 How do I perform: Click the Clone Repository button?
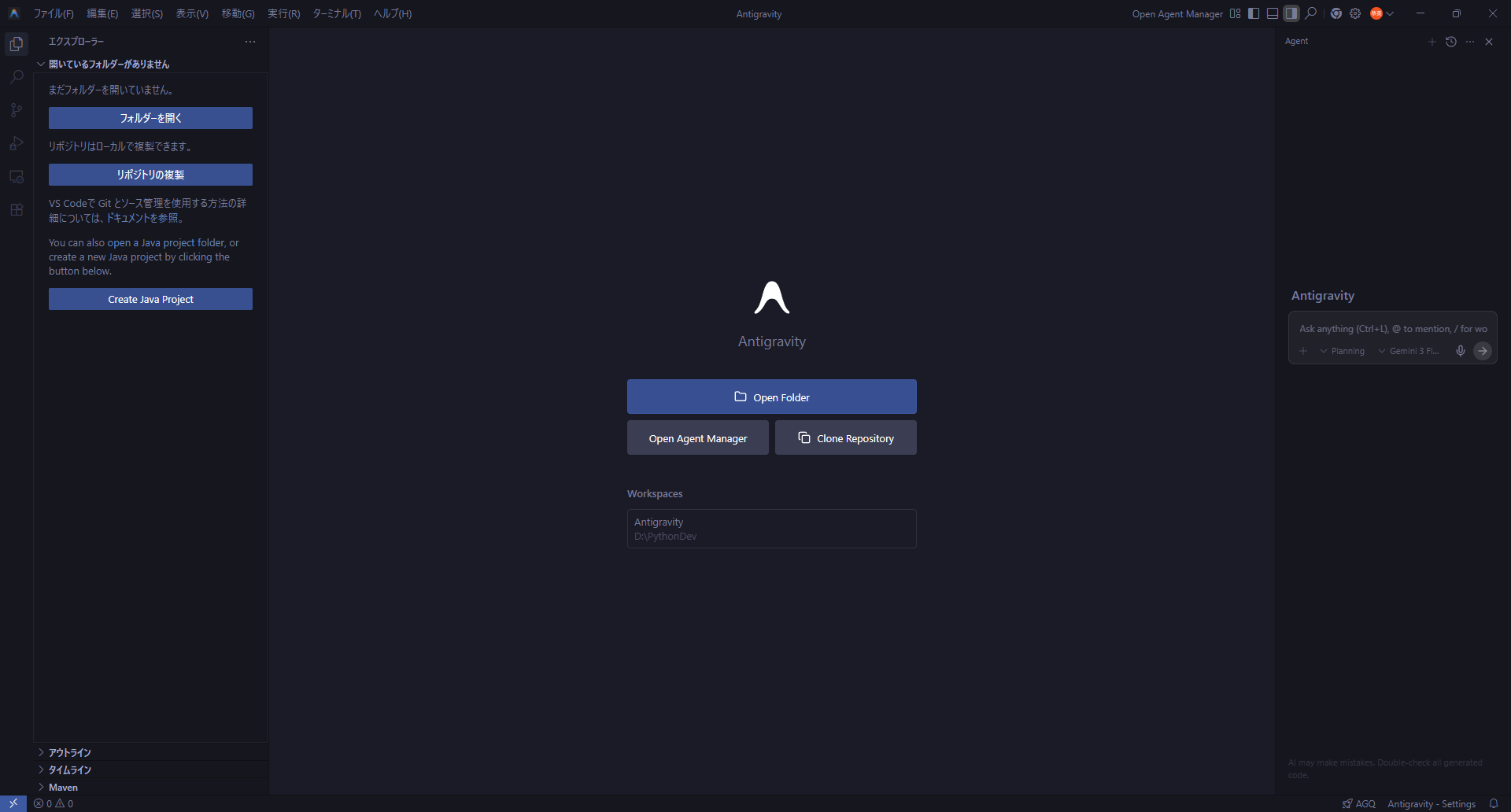(846, 437)
